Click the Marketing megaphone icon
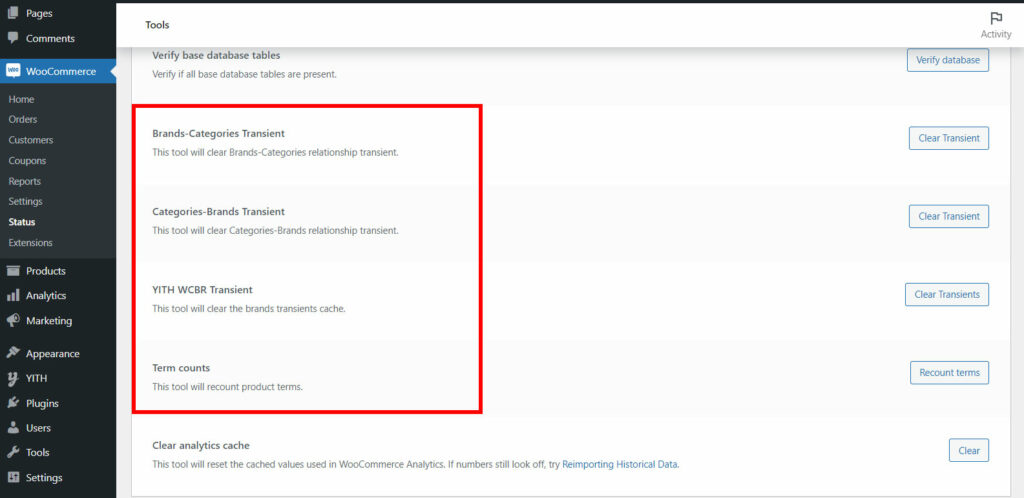This screenshot has width=1024, height=498. [x=13, y=320]
